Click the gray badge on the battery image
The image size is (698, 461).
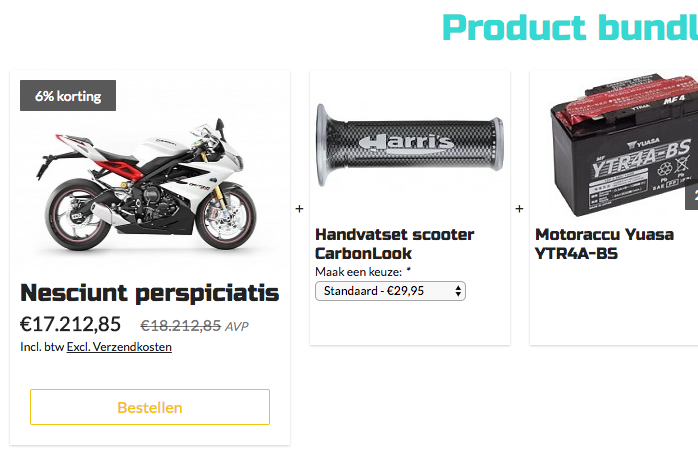(691, 197)
